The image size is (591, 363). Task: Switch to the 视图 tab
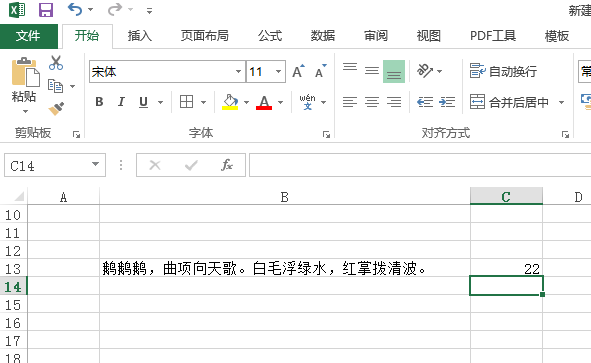point(429,36)
